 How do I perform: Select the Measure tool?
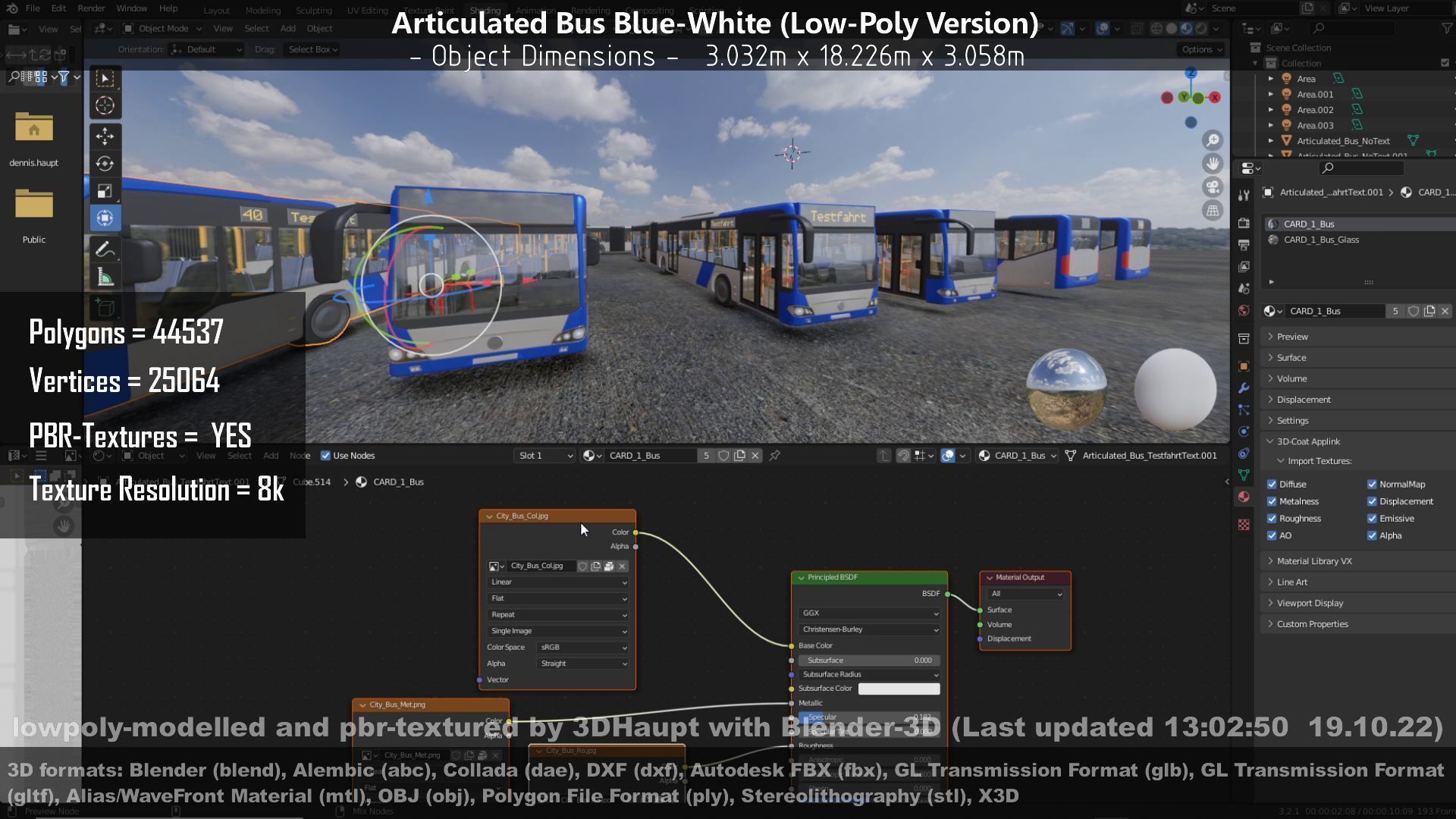tap(105, 277)
